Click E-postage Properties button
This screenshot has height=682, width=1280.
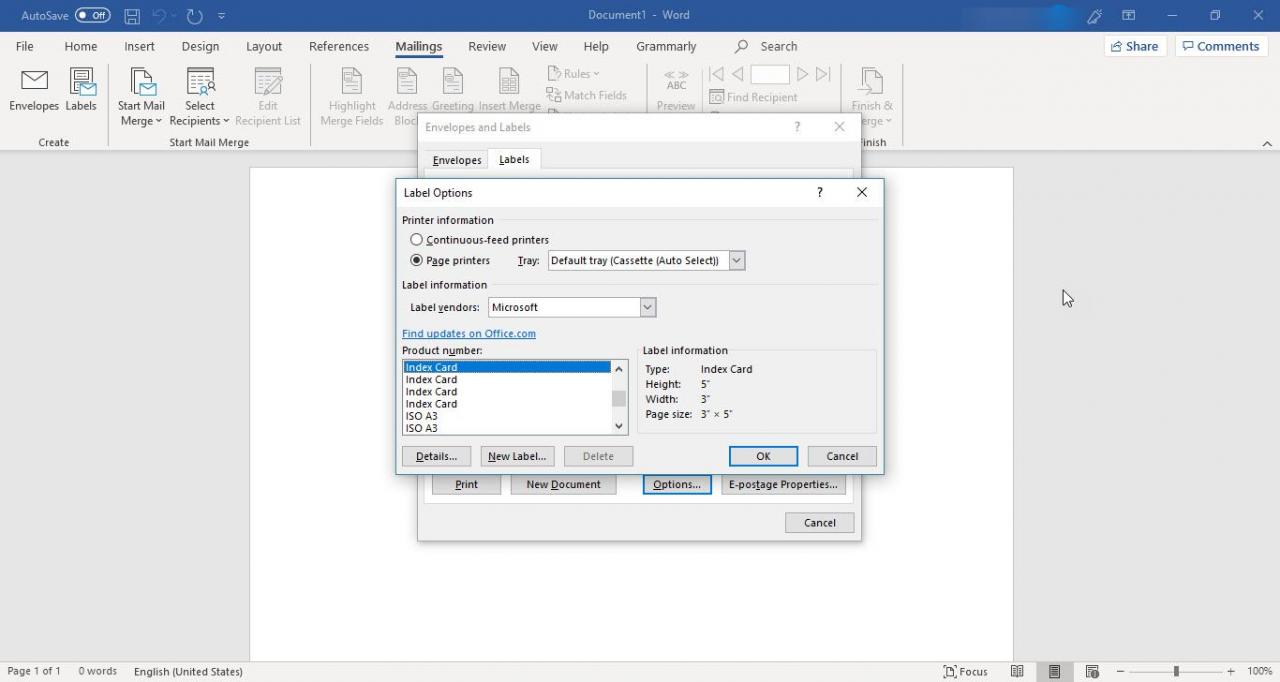(783, 484)
